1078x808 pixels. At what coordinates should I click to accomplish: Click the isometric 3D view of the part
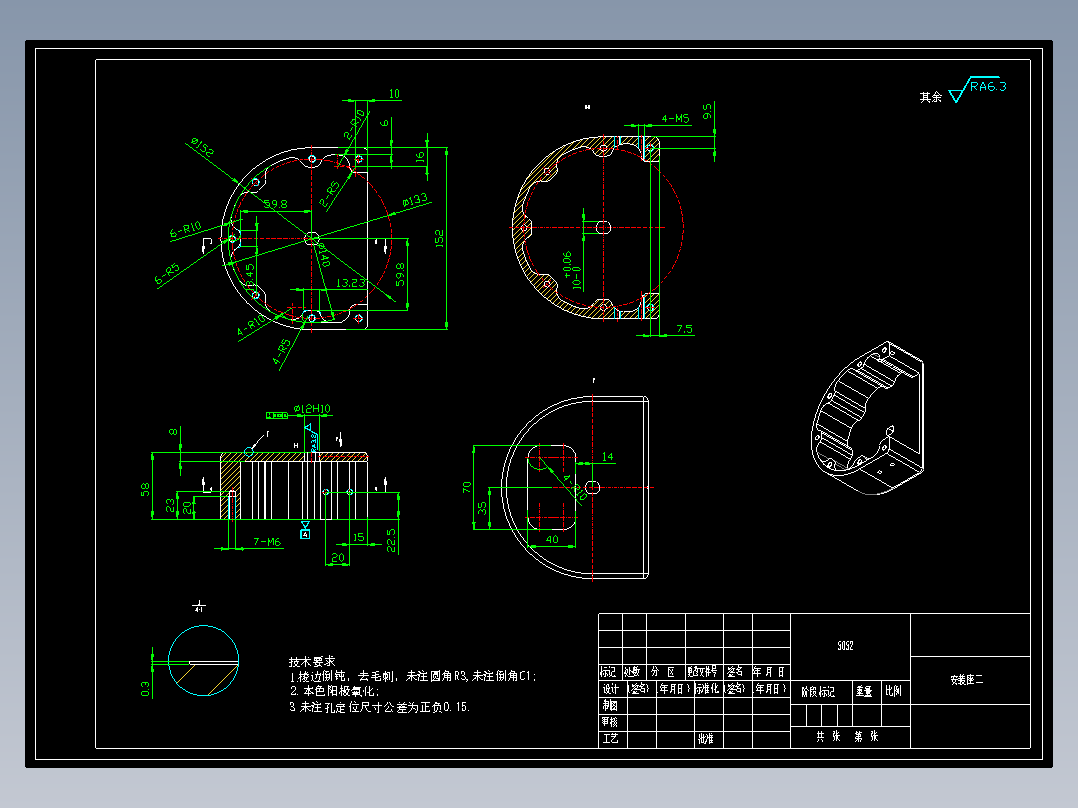click(868, 417)
